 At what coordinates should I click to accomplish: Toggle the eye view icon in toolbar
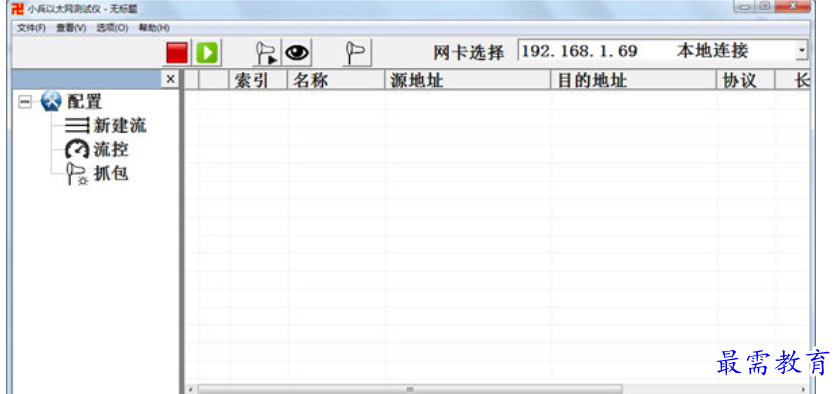[x=297, y=53]
